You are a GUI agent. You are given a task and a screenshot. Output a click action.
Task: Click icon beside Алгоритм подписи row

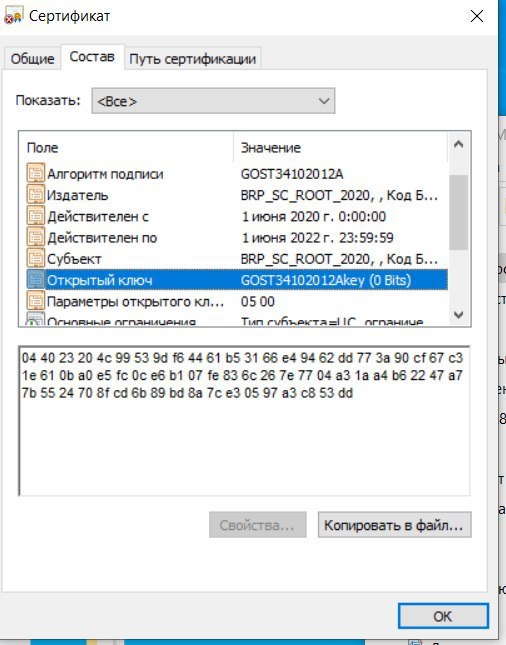tap(35, 173)
